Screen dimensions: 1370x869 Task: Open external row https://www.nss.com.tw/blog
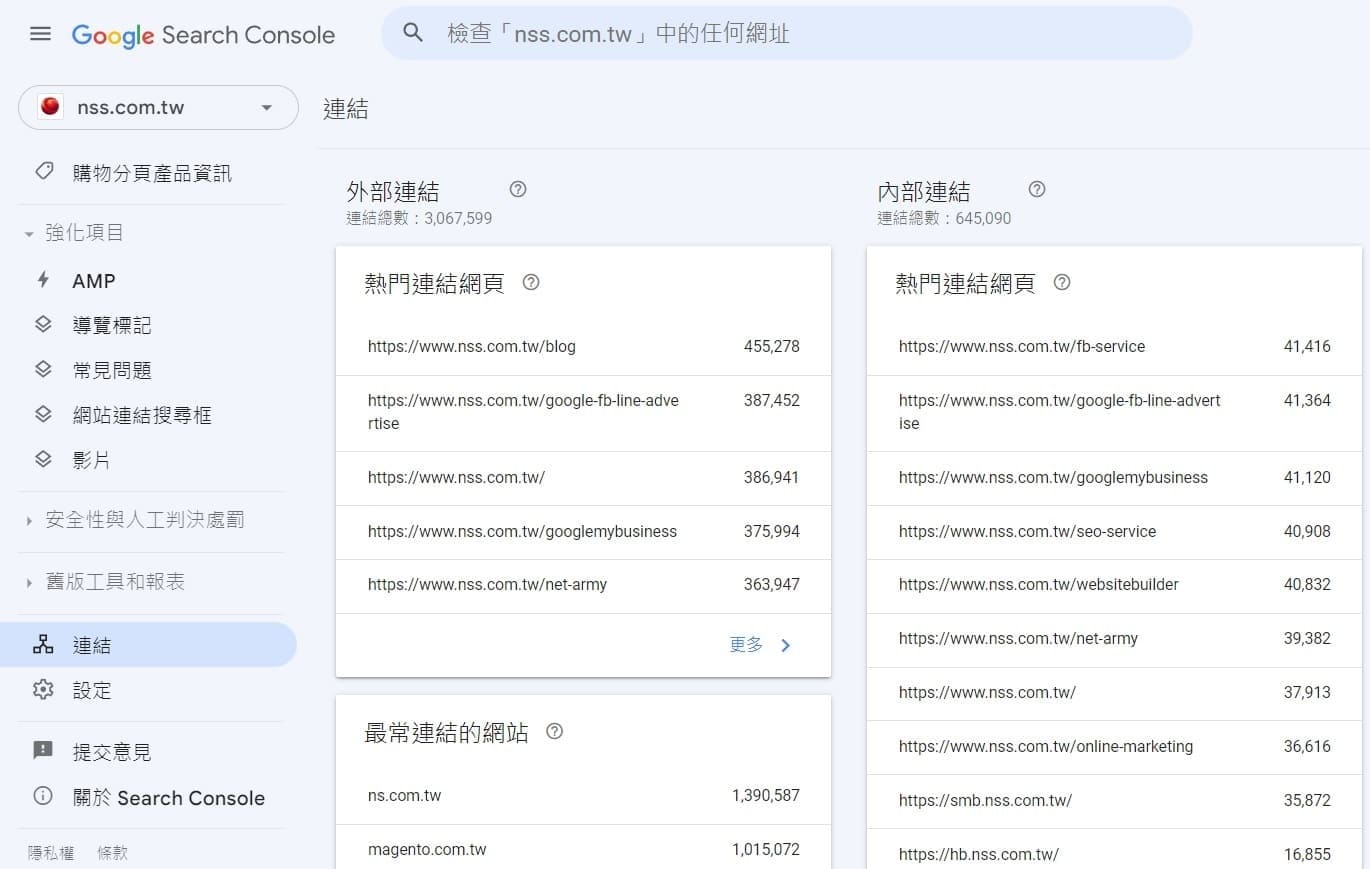coord(583,347)
